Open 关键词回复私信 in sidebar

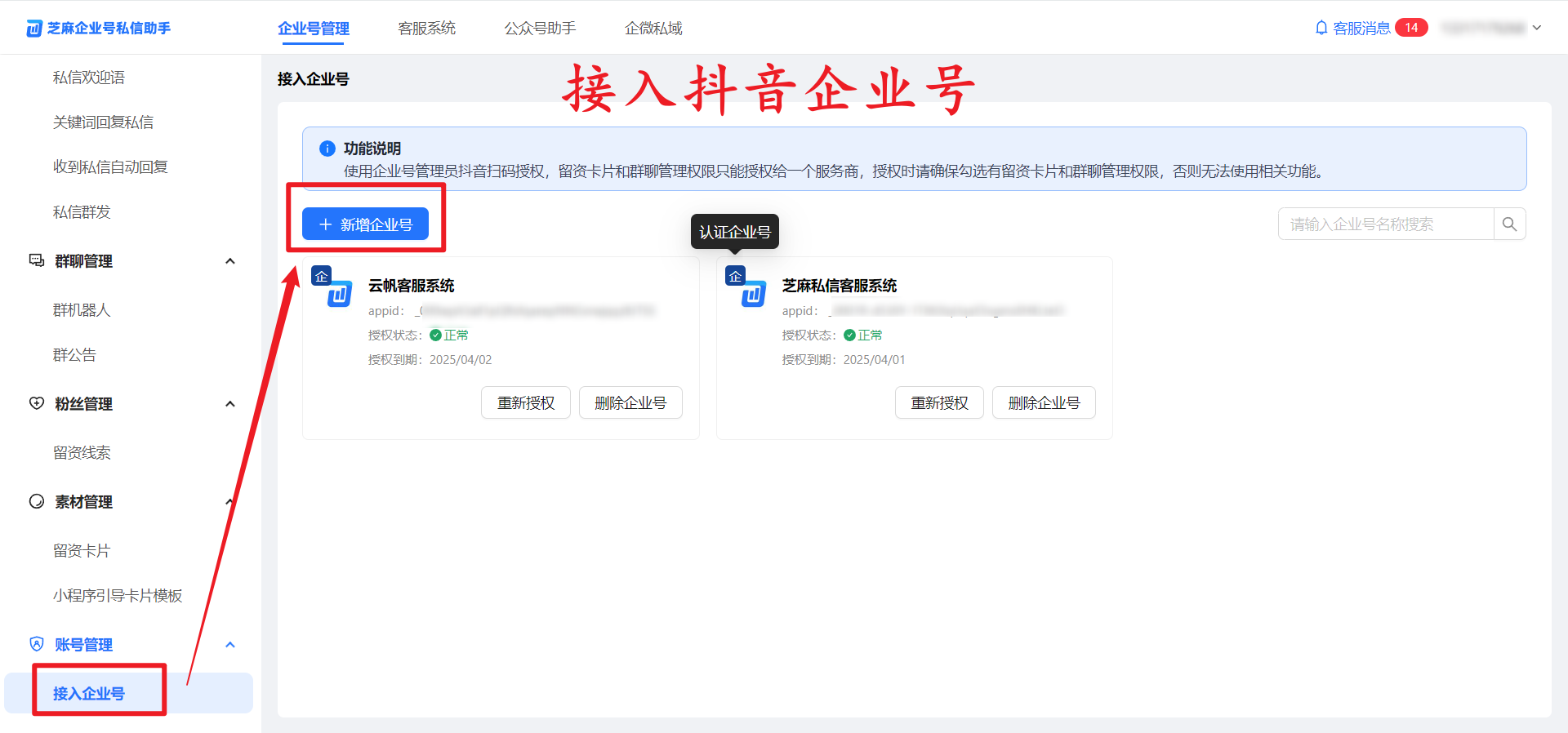[103, 122]
